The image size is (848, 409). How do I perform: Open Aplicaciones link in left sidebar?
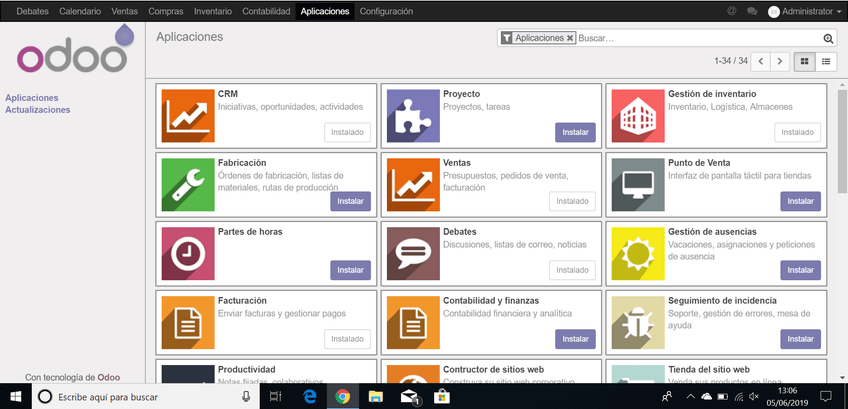click(32, 98)
